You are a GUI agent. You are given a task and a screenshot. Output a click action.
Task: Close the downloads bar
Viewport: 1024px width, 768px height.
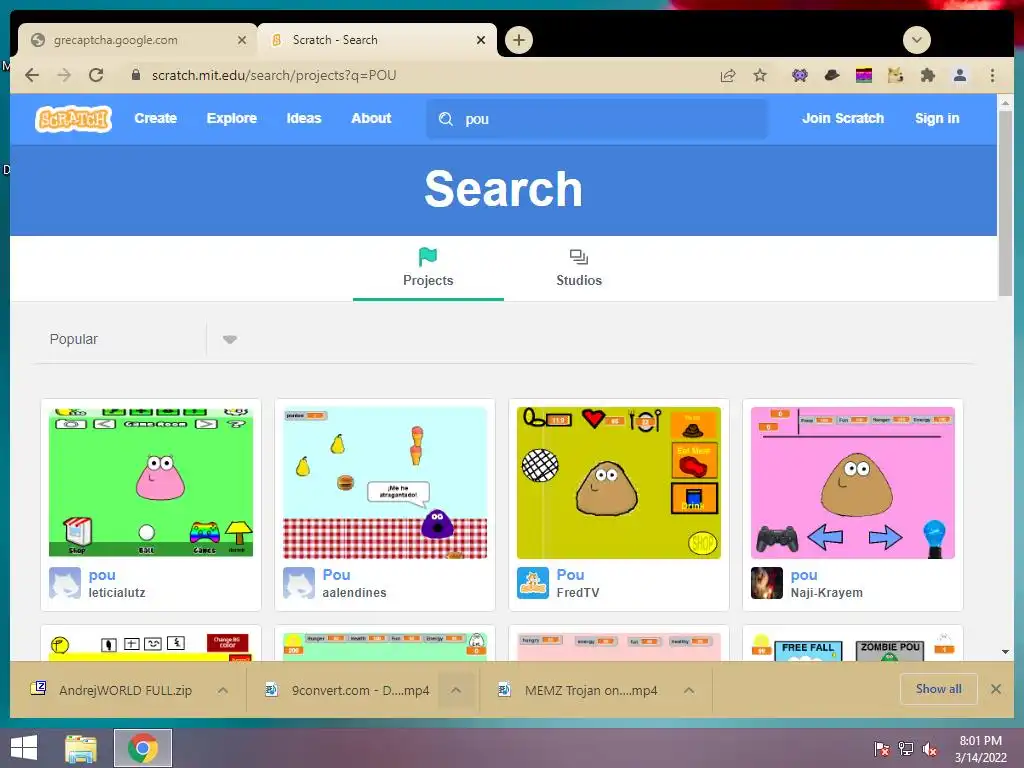995,689
